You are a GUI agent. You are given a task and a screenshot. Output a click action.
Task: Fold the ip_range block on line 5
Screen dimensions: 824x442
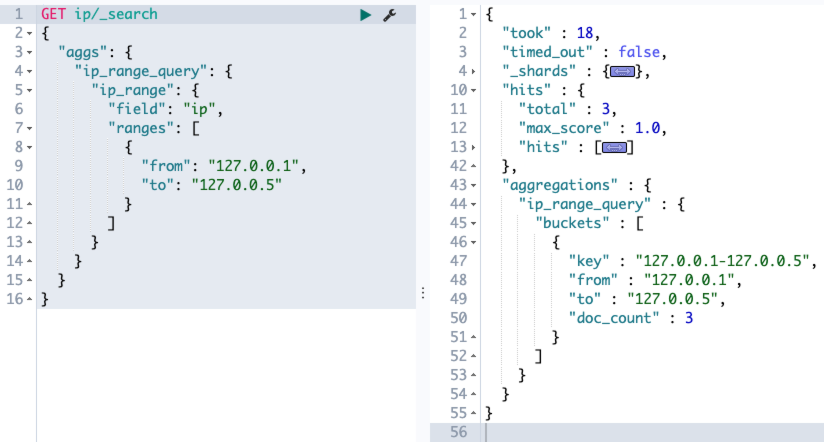[29, 90]
